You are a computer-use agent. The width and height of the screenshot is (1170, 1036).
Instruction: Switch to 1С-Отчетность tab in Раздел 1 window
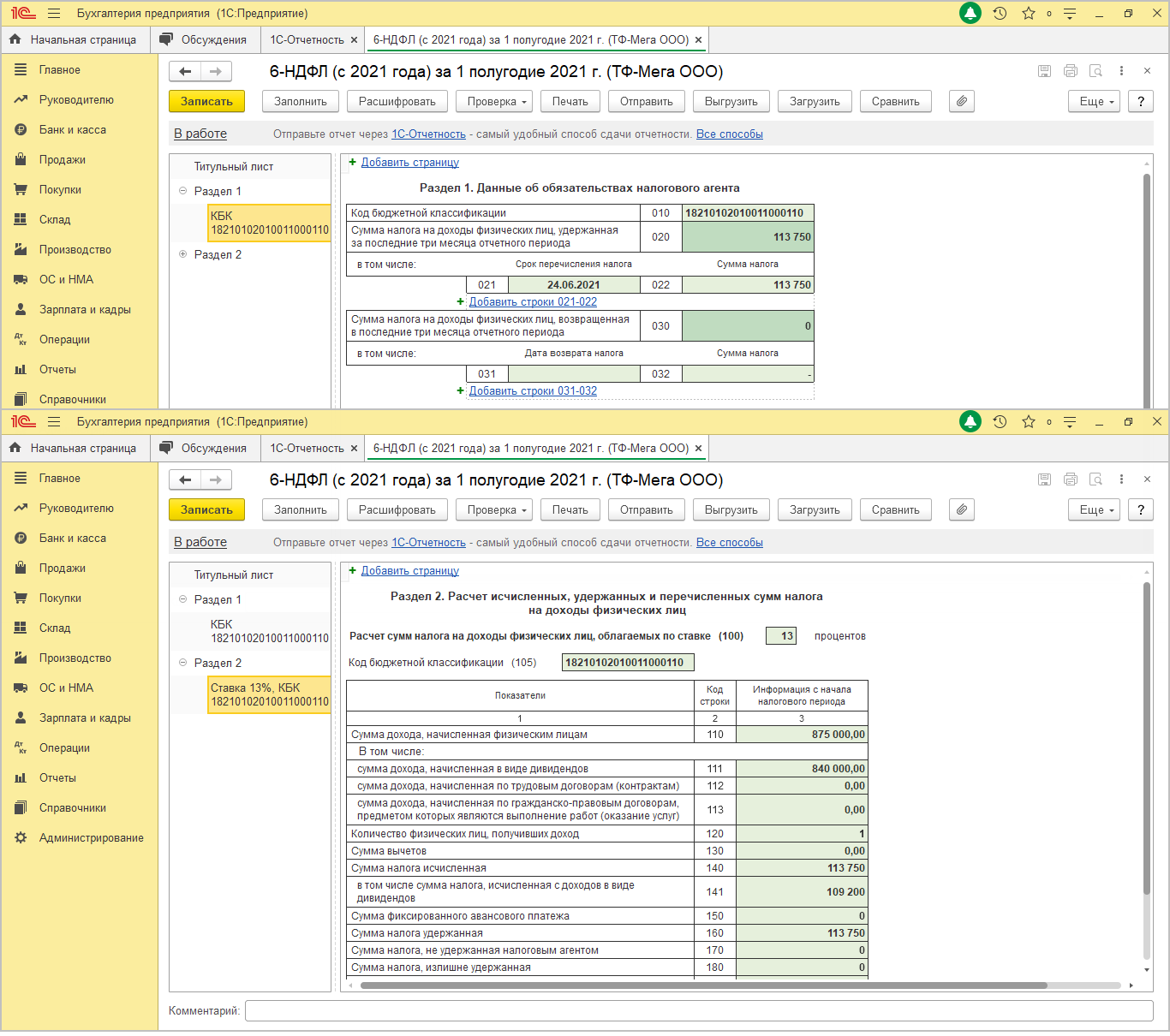click(307, 39)
